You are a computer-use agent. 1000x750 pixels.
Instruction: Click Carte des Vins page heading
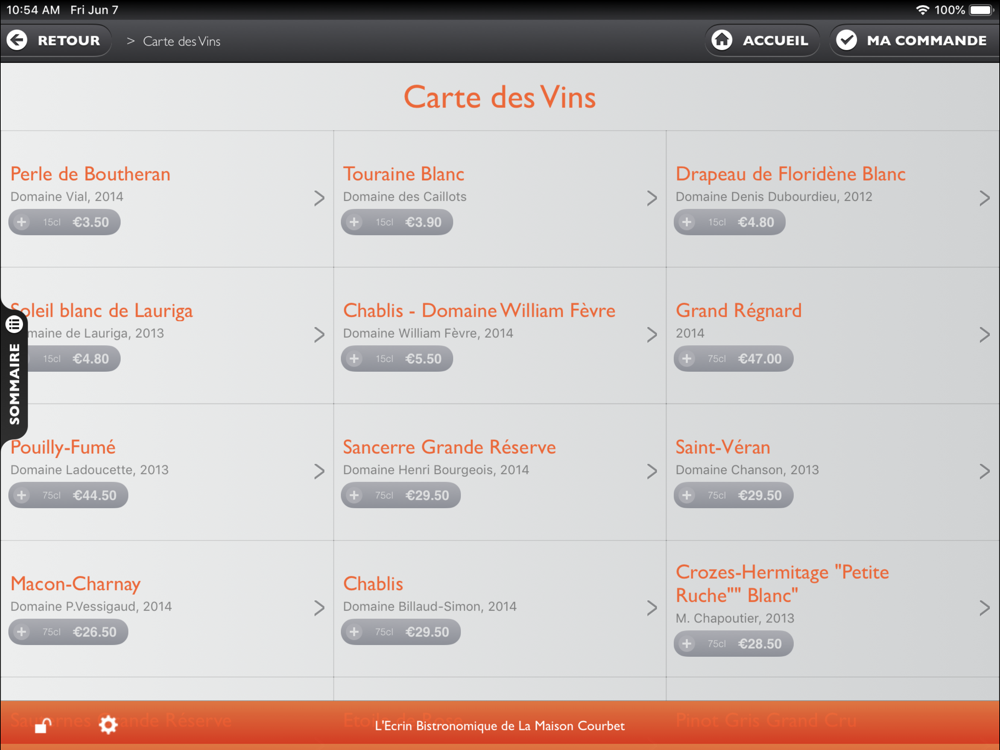coord(500,97)
